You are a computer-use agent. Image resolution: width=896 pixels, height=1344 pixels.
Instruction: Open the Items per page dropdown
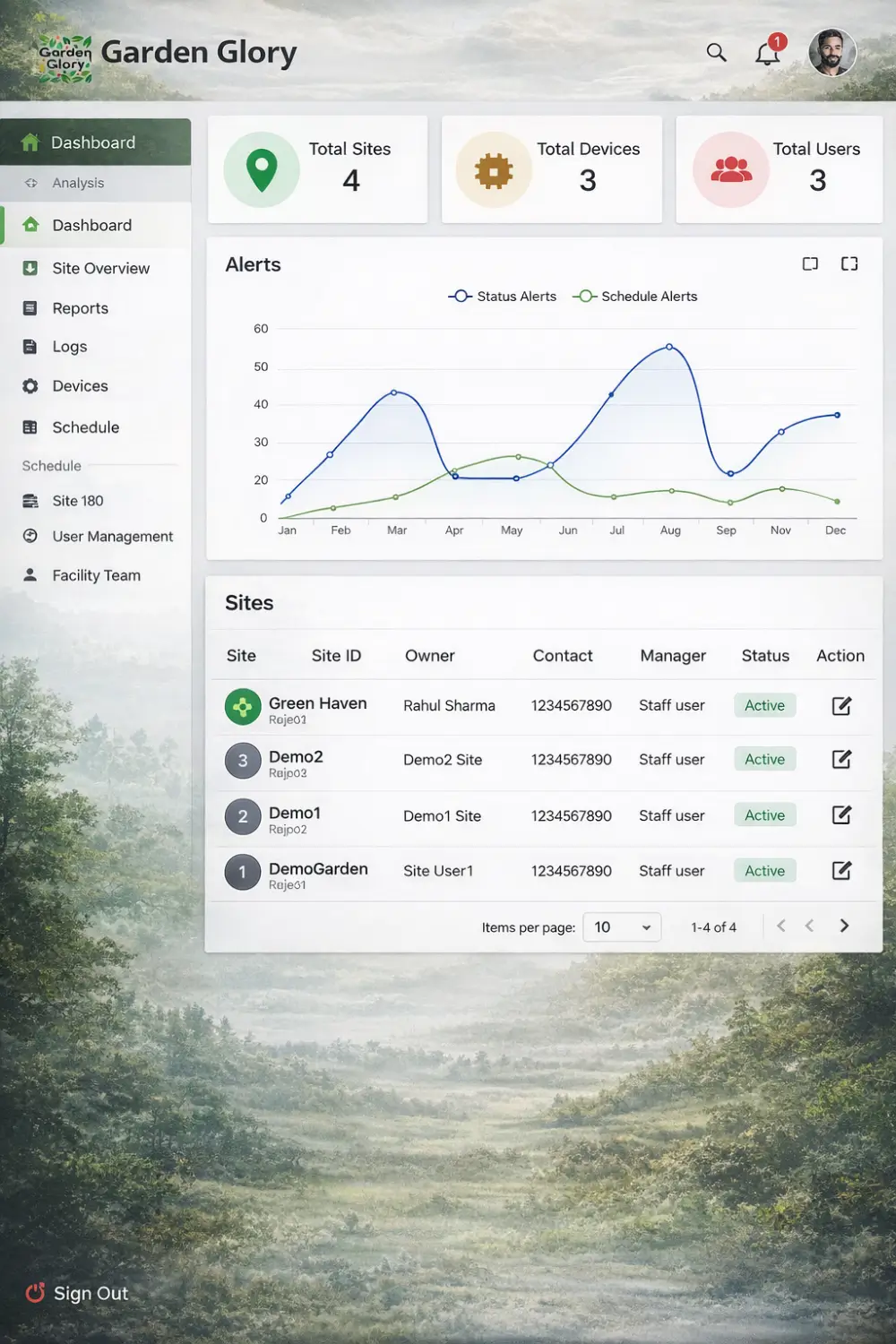pyautogui.click(x=622, y=927)
